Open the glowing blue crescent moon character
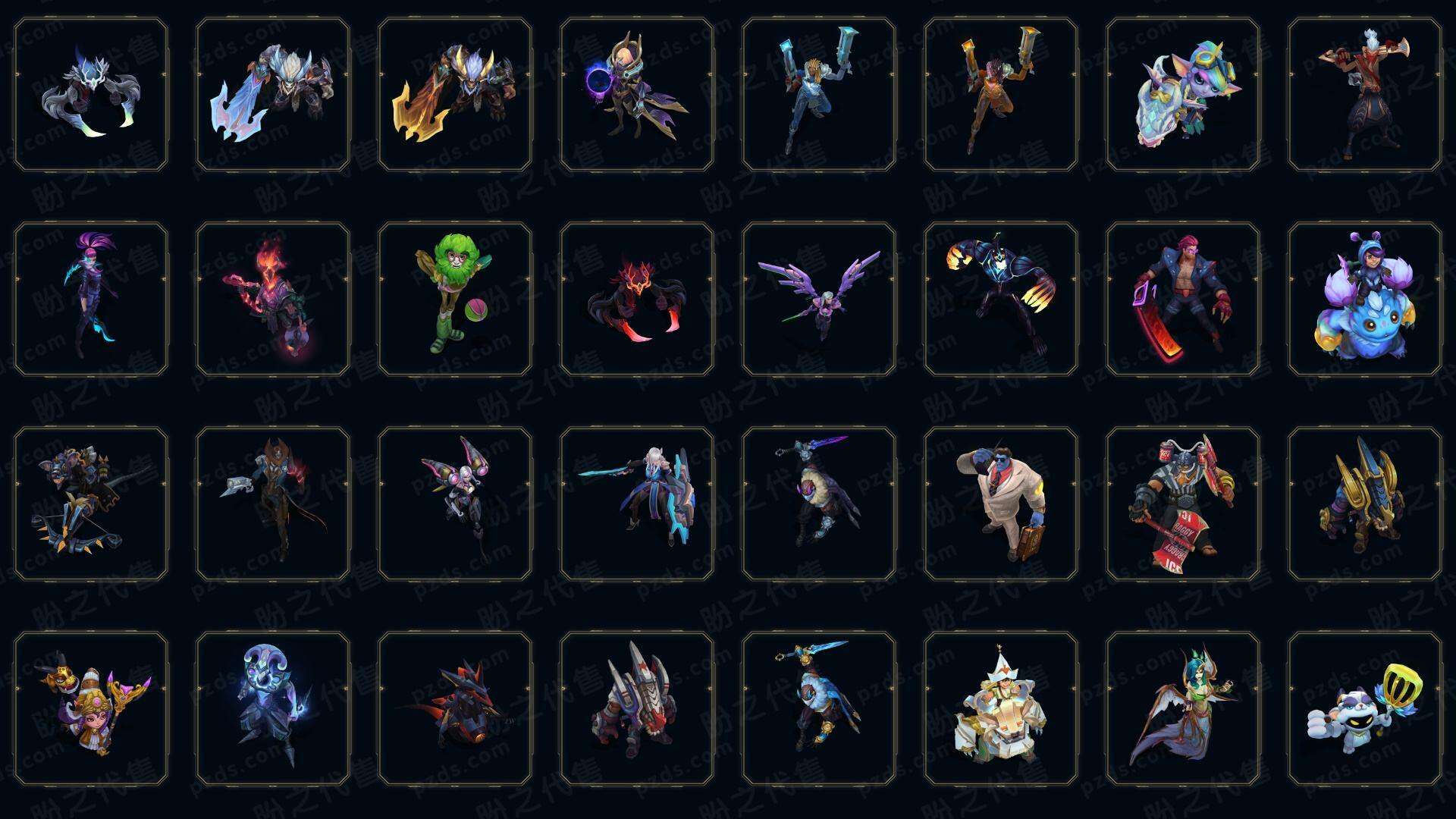The image size is (1456, 819). coord(273,708)
